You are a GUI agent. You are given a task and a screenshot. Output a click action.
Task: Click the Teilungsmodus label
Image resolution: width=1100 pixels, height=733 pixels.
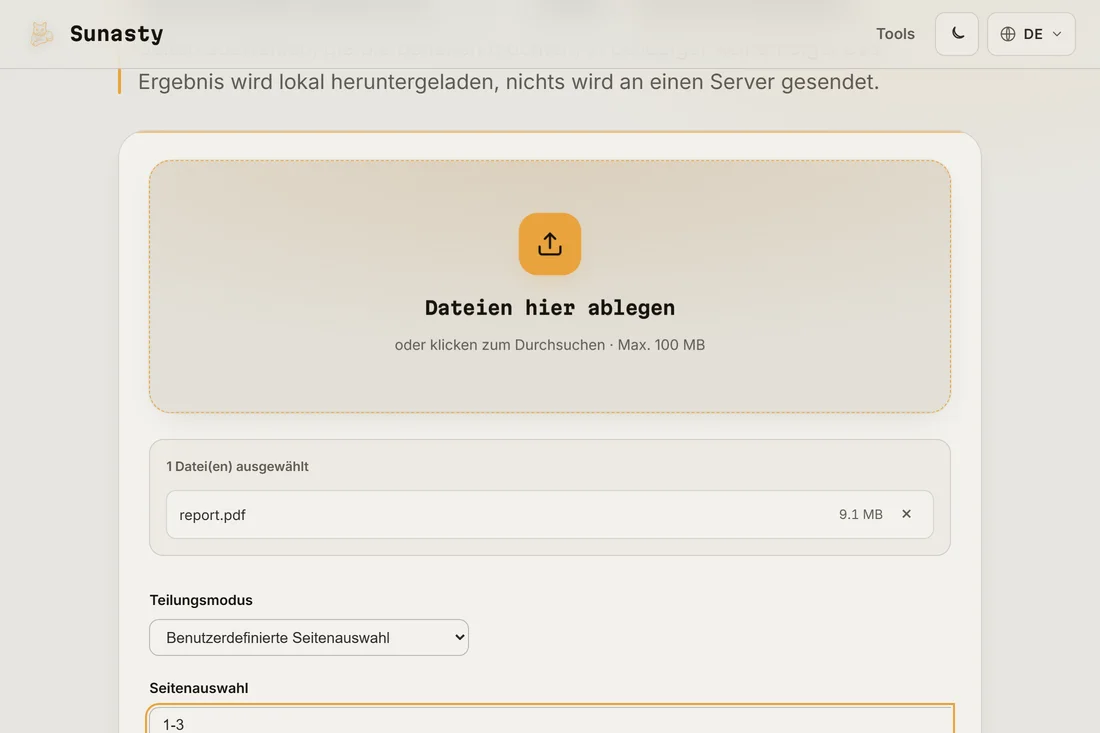tap(201, 600)
